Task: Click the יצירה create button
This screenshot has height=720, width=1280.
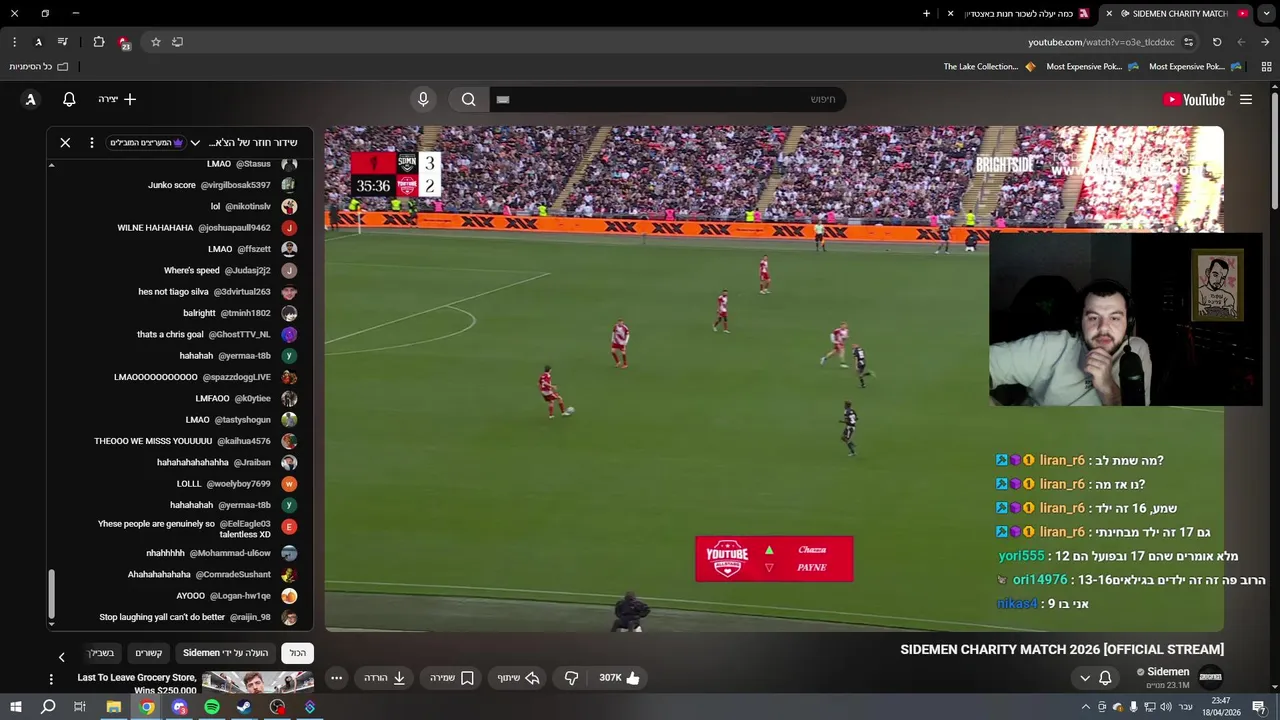Action: pos(117,99)
